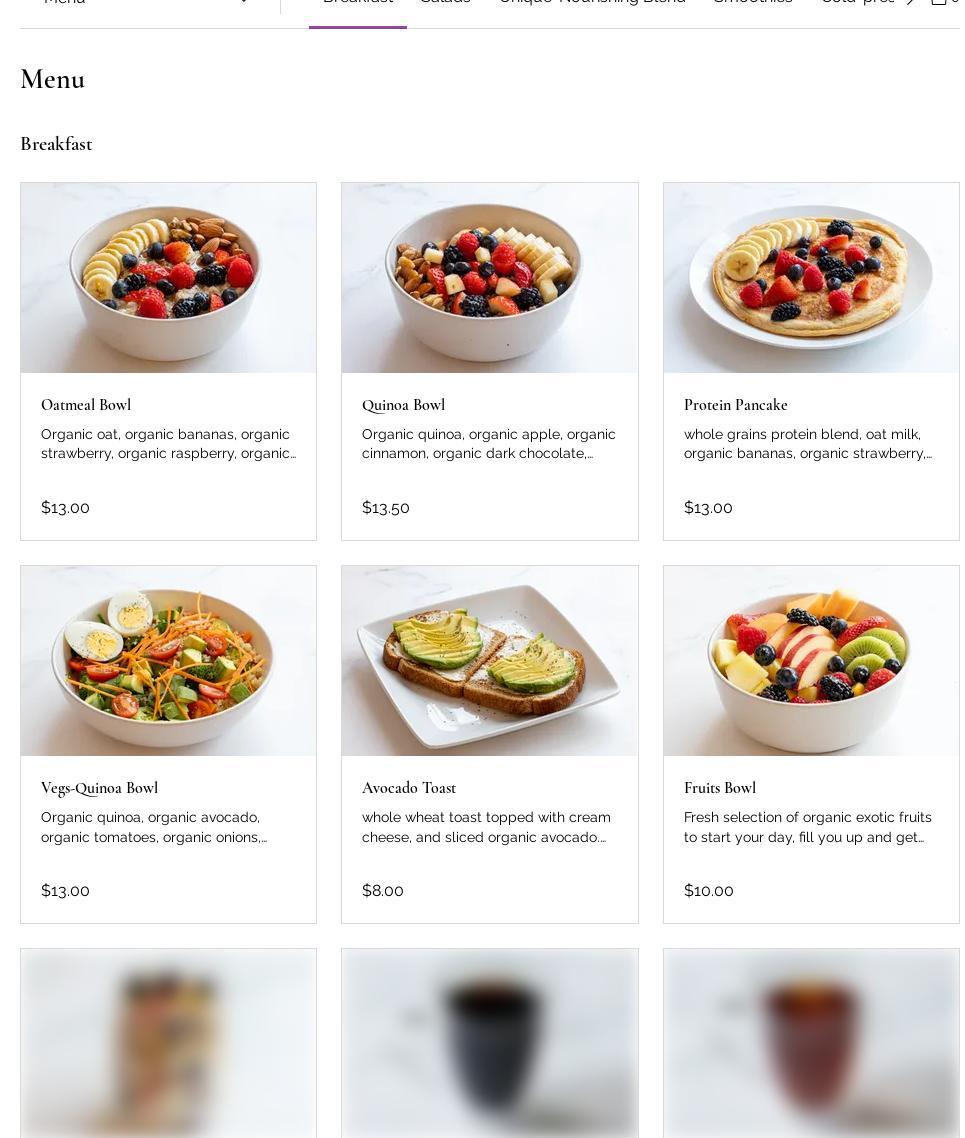Open the Oatmeal Bowl photo
This screenshot has height=1138, width=965.
click(168, 278)
